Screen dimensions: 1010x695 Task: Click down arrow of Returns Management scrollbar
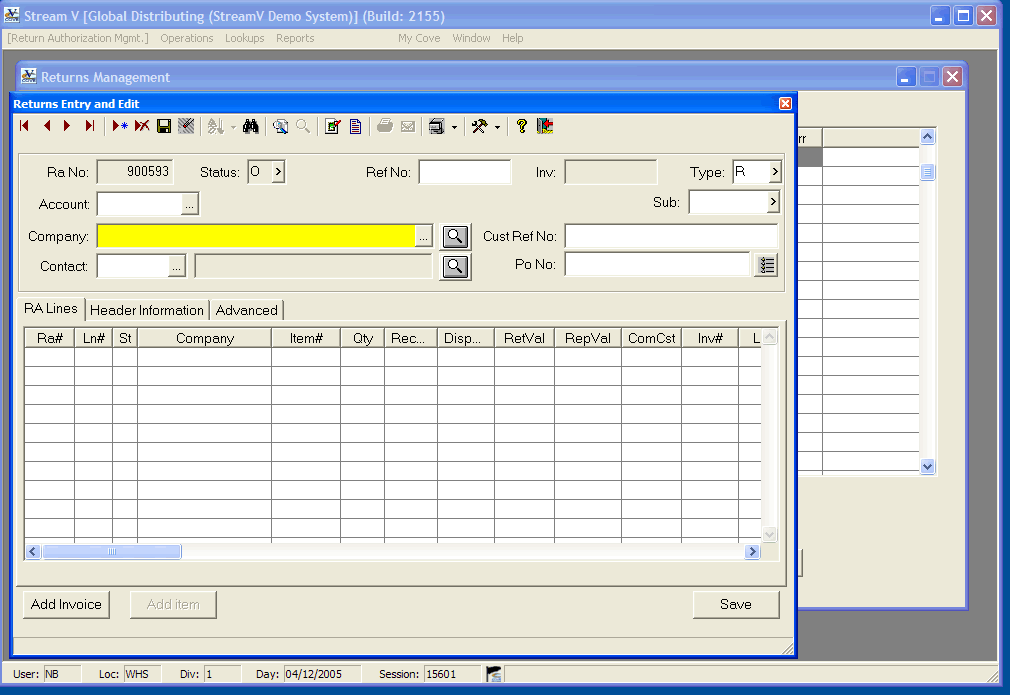(x=928, y=466)
